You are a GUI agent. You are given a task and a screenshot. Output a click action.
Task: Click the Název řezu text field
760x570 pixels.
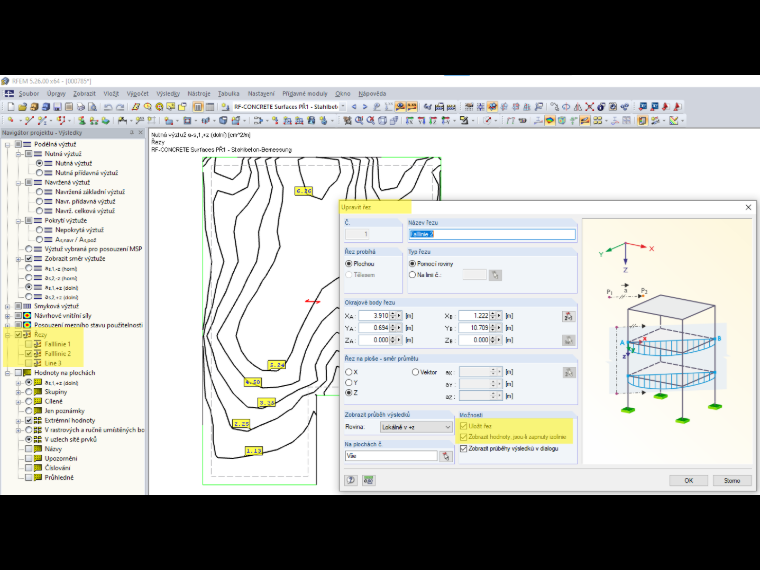(x=492, y=234)
